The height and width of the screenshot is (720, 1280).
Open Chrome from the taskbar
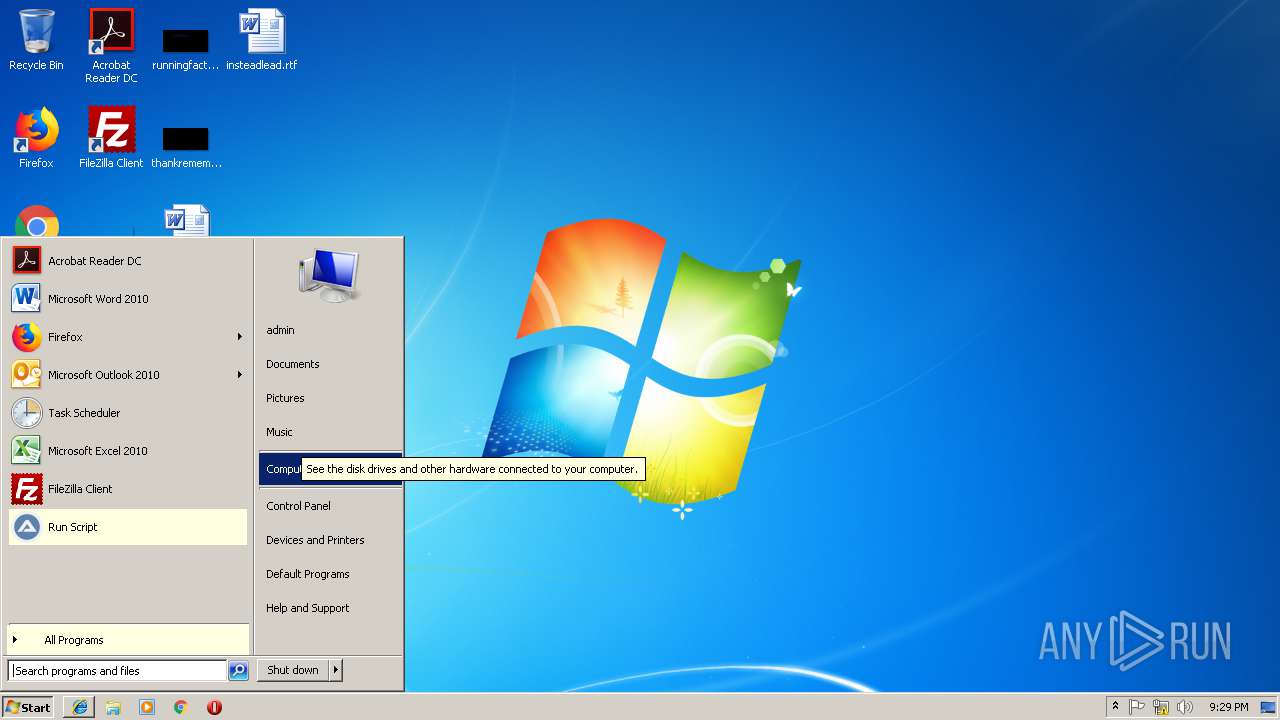tap(180, 707)
